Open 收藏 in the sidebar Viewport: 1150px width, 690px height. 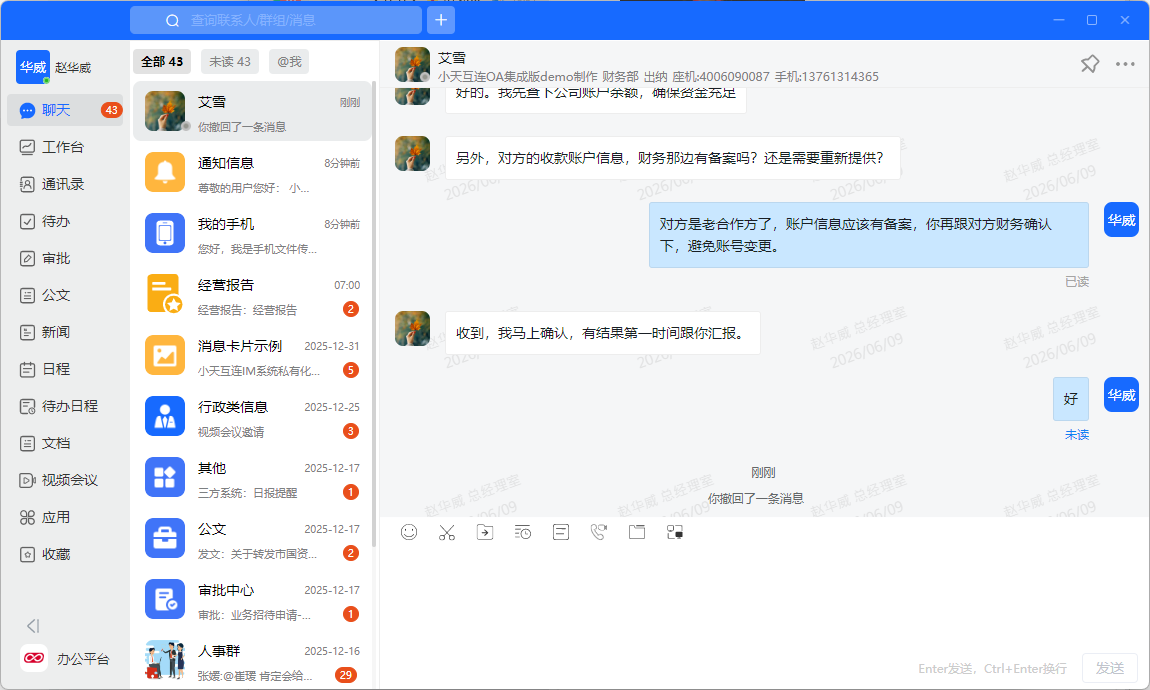(65, 554)
